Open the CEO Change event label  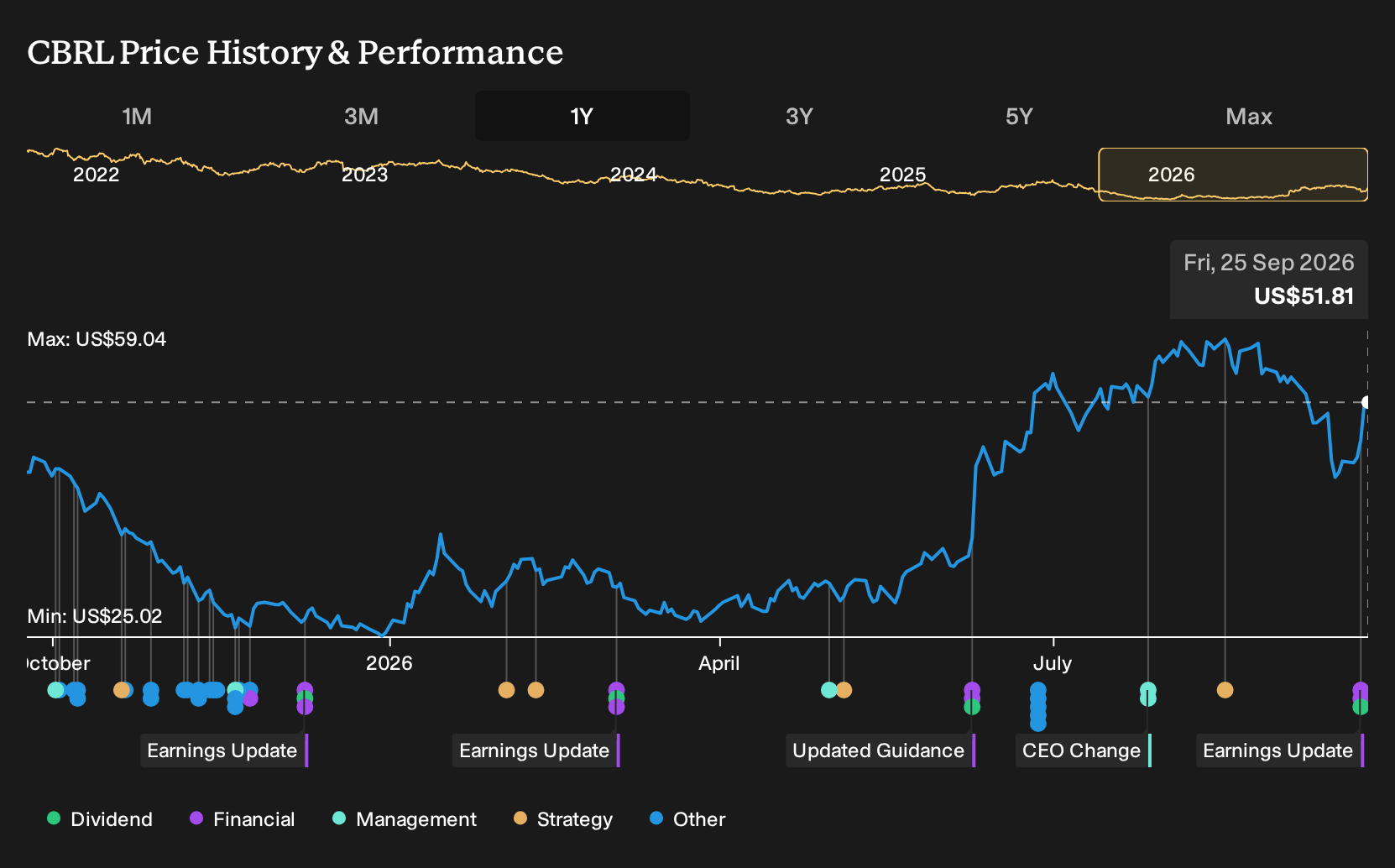point(1083,750)
